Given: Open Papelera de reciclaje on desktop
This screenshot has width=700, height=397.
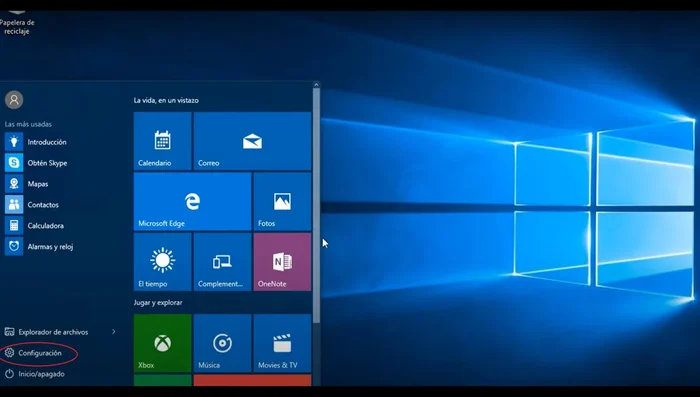Looking at the screenshot, I should coord(17,22).
